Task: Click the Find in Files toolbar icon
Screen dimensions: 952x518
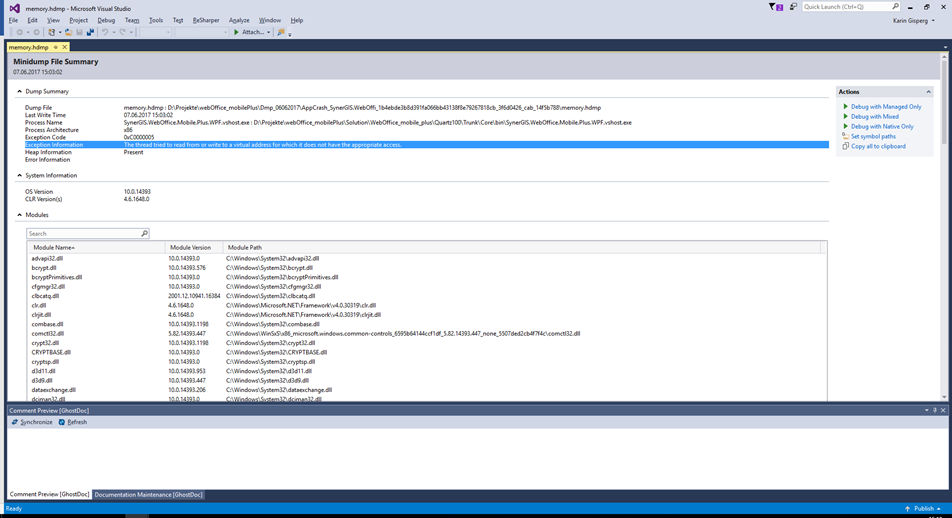Action: point(280,32)
